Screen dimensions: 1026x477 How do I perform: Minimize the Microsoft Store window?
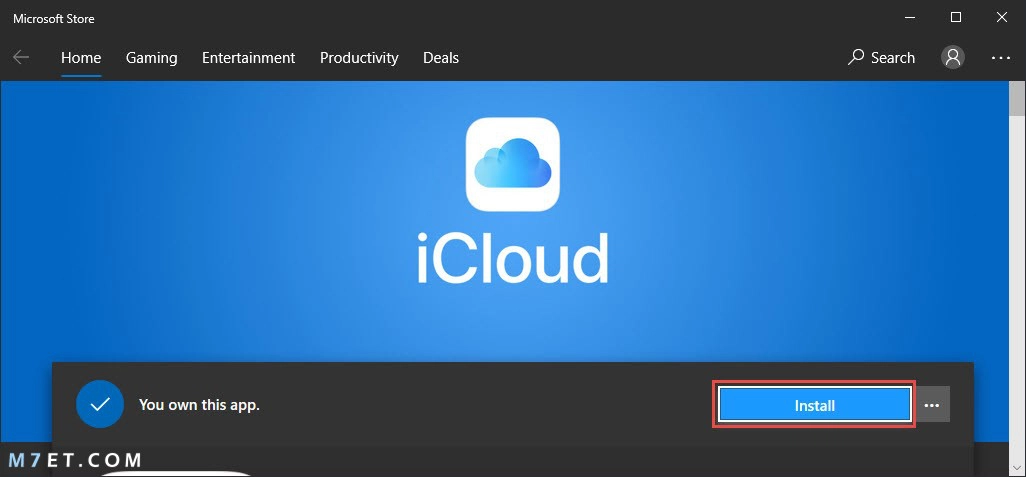910,18
